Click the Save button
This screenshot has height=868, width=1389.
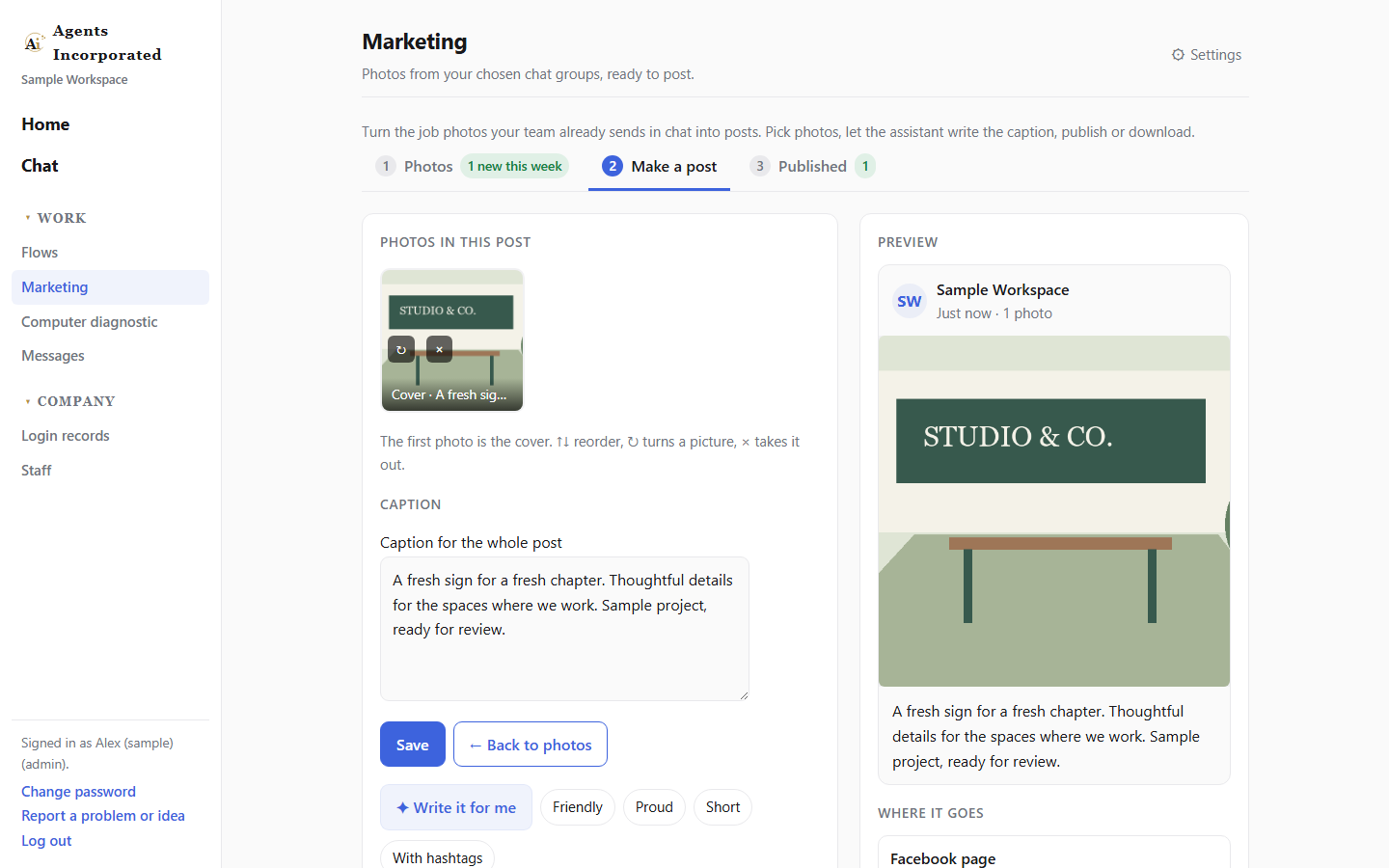click(x=413, y=745)
